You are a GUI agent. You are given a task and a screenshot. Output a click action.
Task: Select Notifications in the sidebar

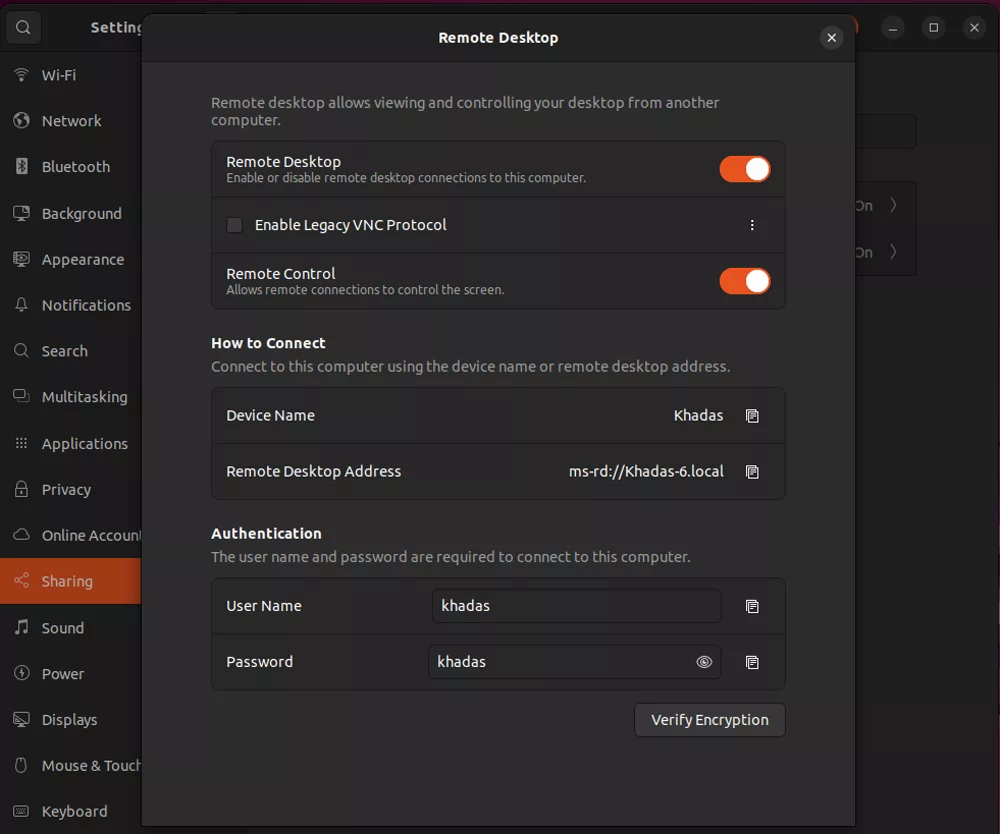(71, 305)
